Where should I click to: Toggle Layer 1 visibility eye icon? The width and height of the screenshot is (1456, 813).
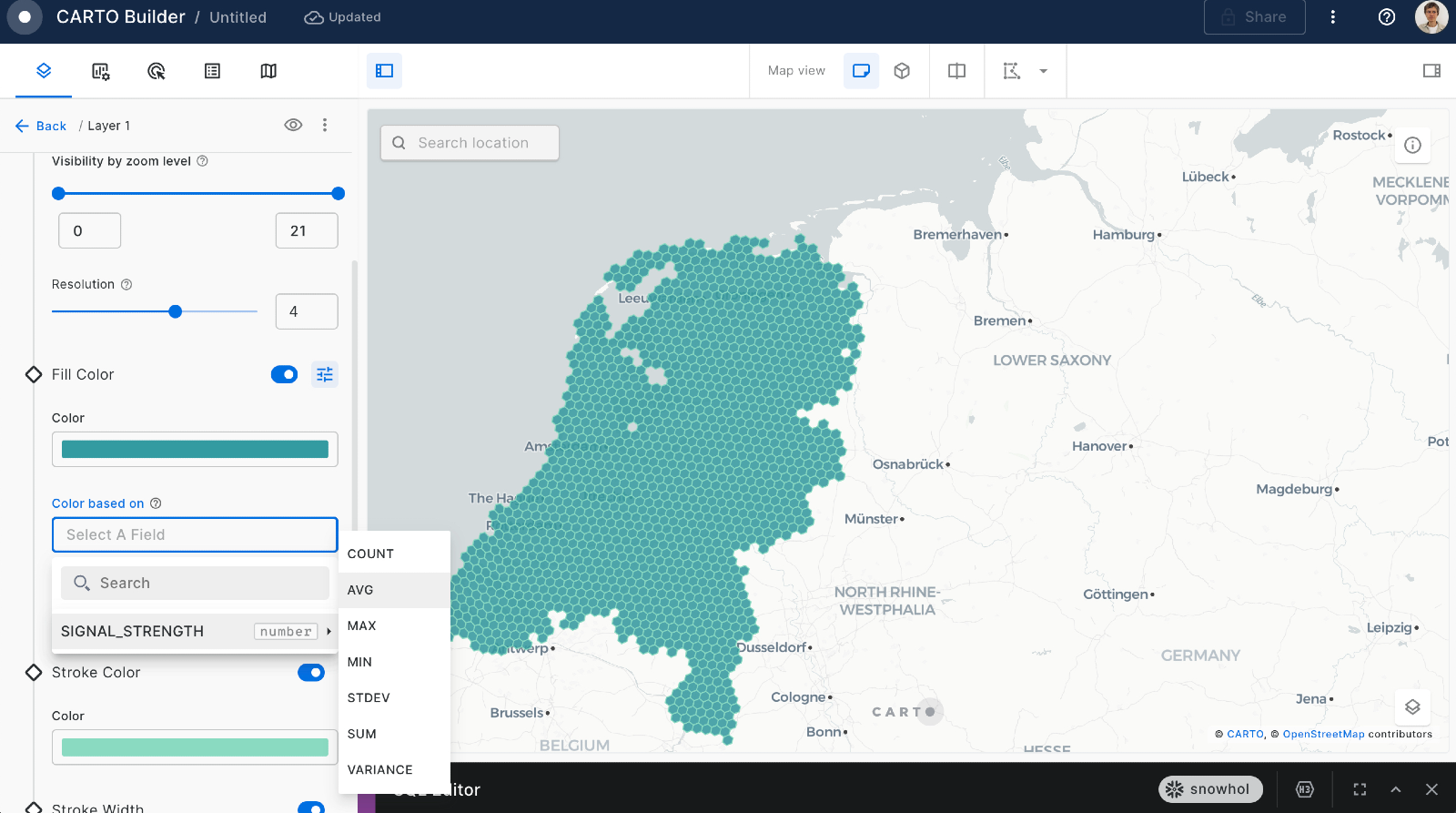[x=293, y=126]
